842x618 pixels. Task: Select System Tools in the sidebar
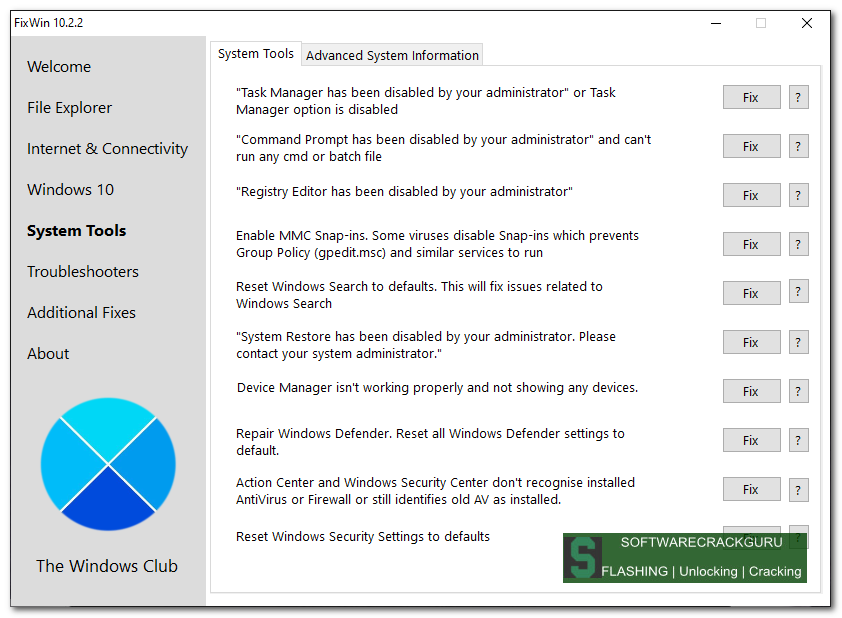(x=76, y=231)
